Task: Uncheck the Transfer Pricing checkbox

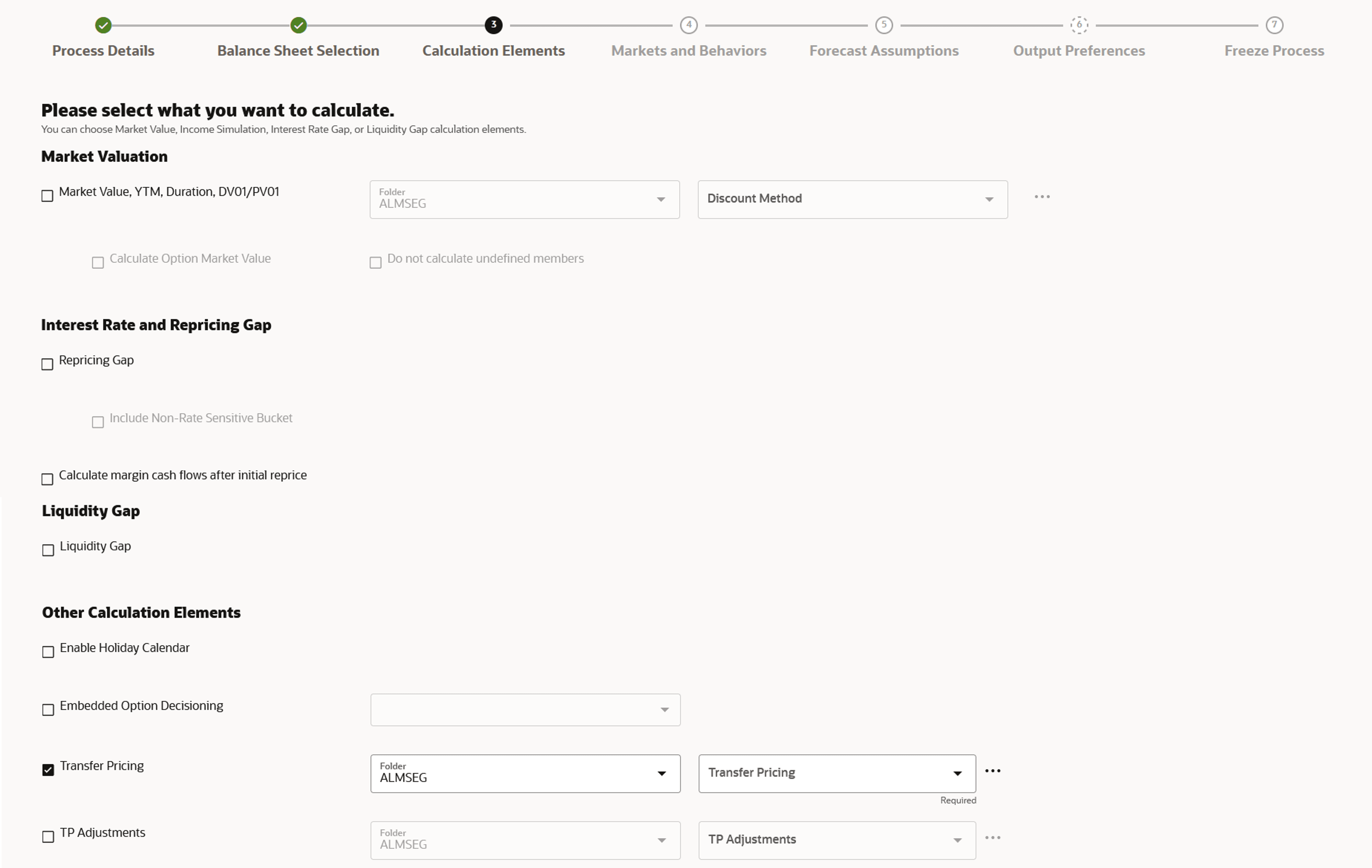Action: click(x=49, y=770)
